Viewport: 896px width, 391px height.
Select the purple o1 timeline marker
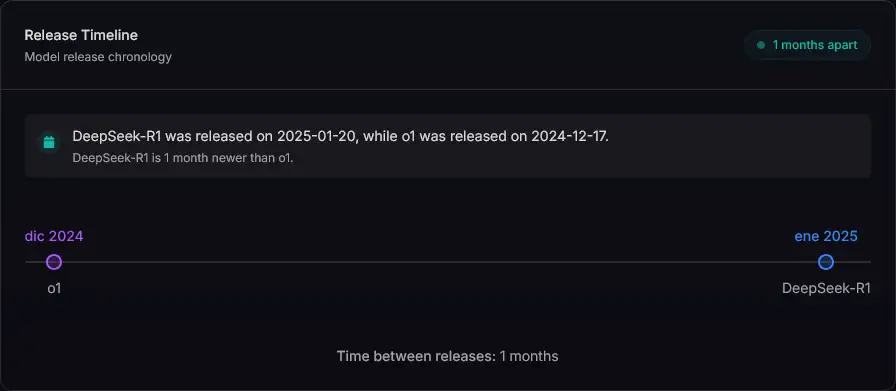click(x=54, y=262)
